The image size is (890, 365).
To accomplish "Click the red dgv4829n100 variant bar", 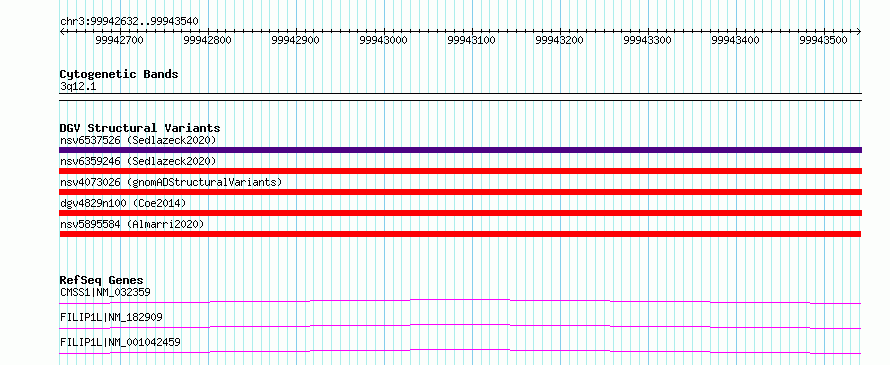I will point(460,213).
